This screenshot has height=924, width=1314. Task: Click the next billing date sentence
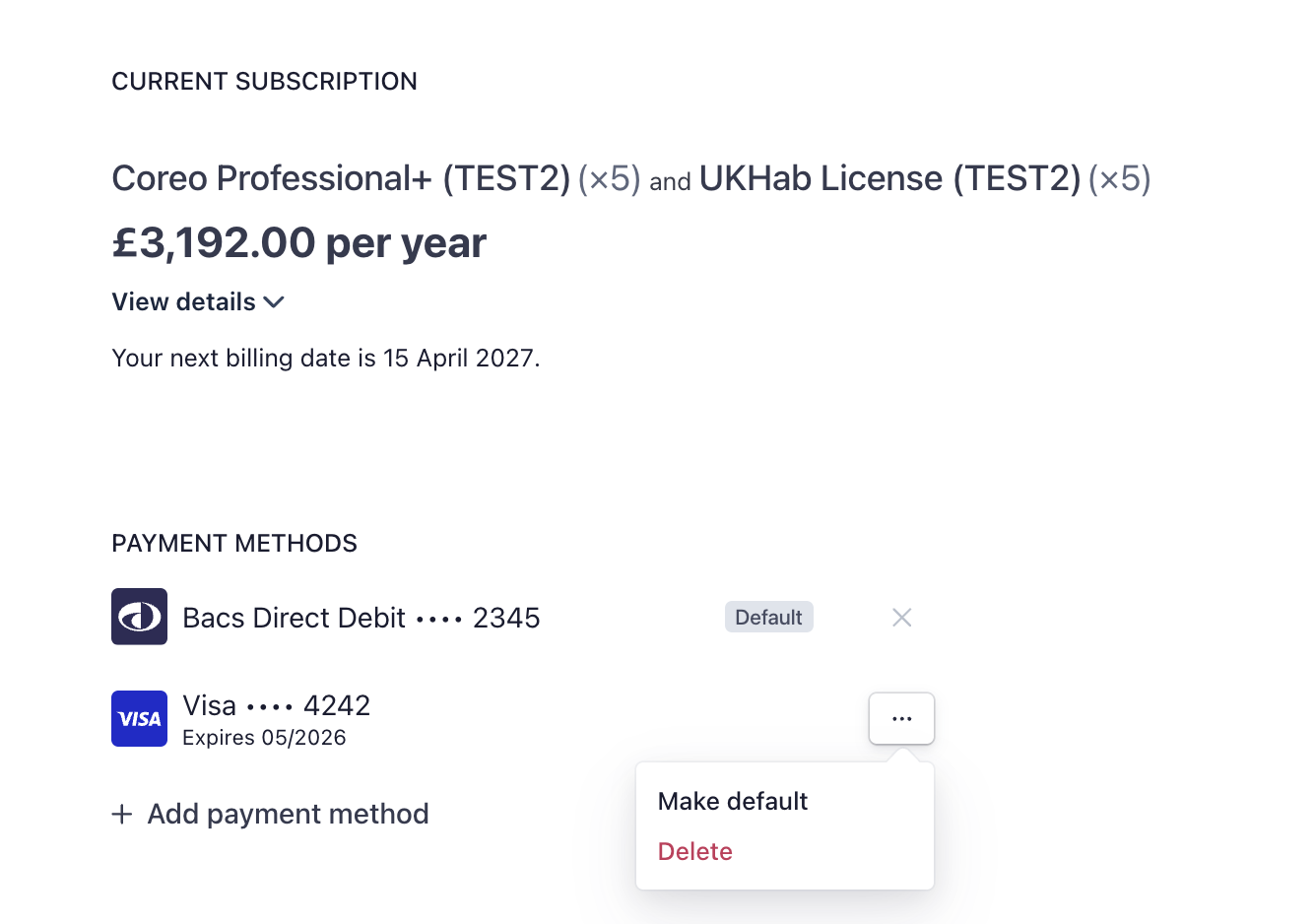coord(326,359)
